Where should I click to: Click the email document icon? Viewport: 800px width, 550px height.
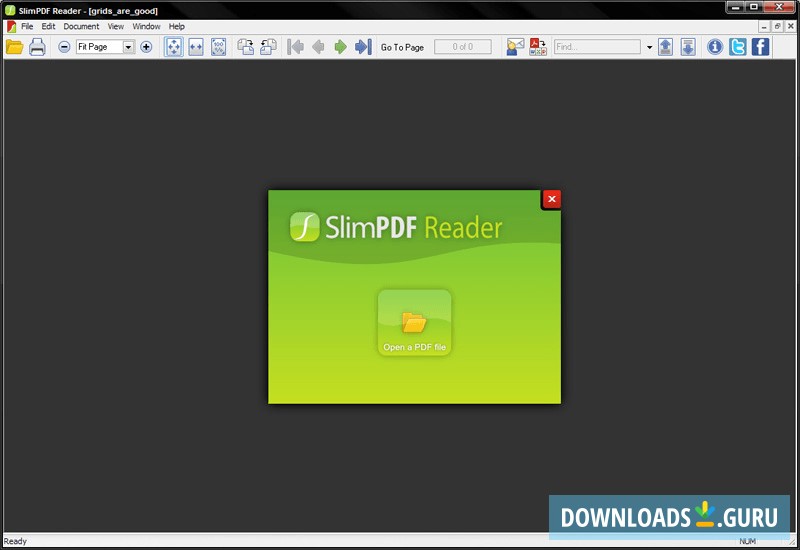tap(515, 47)
